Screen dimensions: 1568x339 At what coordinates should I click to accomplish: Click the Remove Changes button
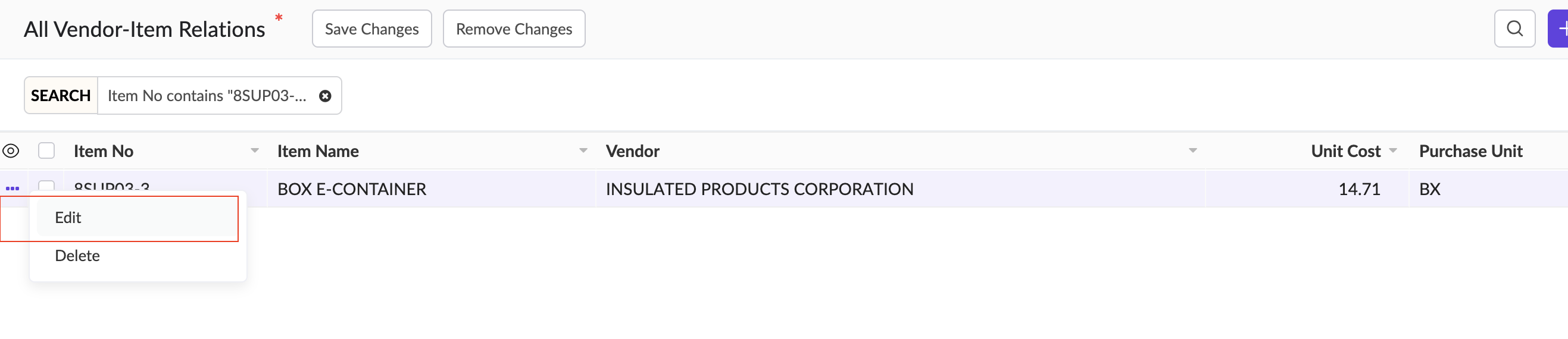click(513, 29)
